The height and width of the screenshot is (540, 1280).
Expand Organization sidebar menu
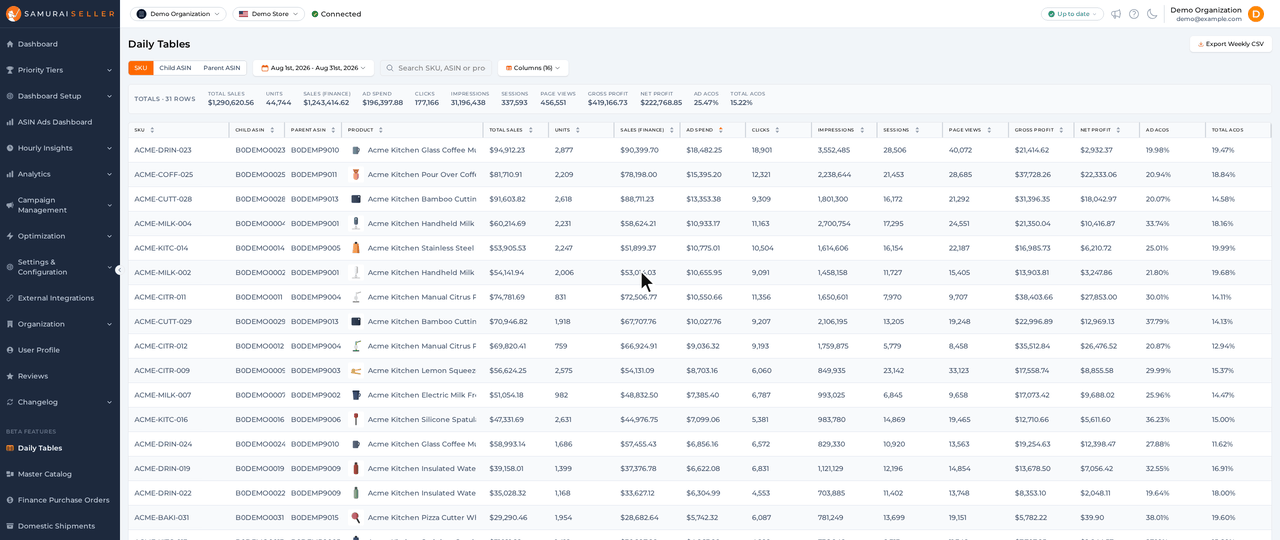coord(60,324)
